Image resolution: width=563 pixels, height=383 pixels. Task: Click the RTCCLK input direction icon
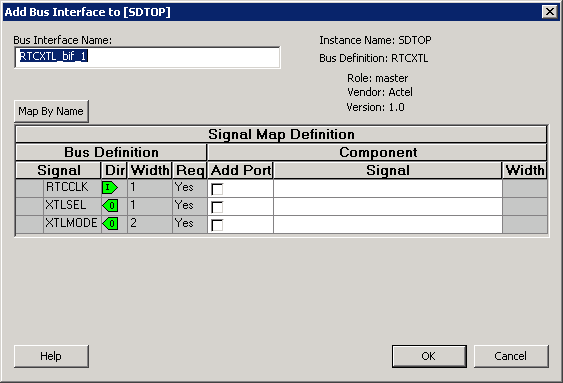pos(110,187)
